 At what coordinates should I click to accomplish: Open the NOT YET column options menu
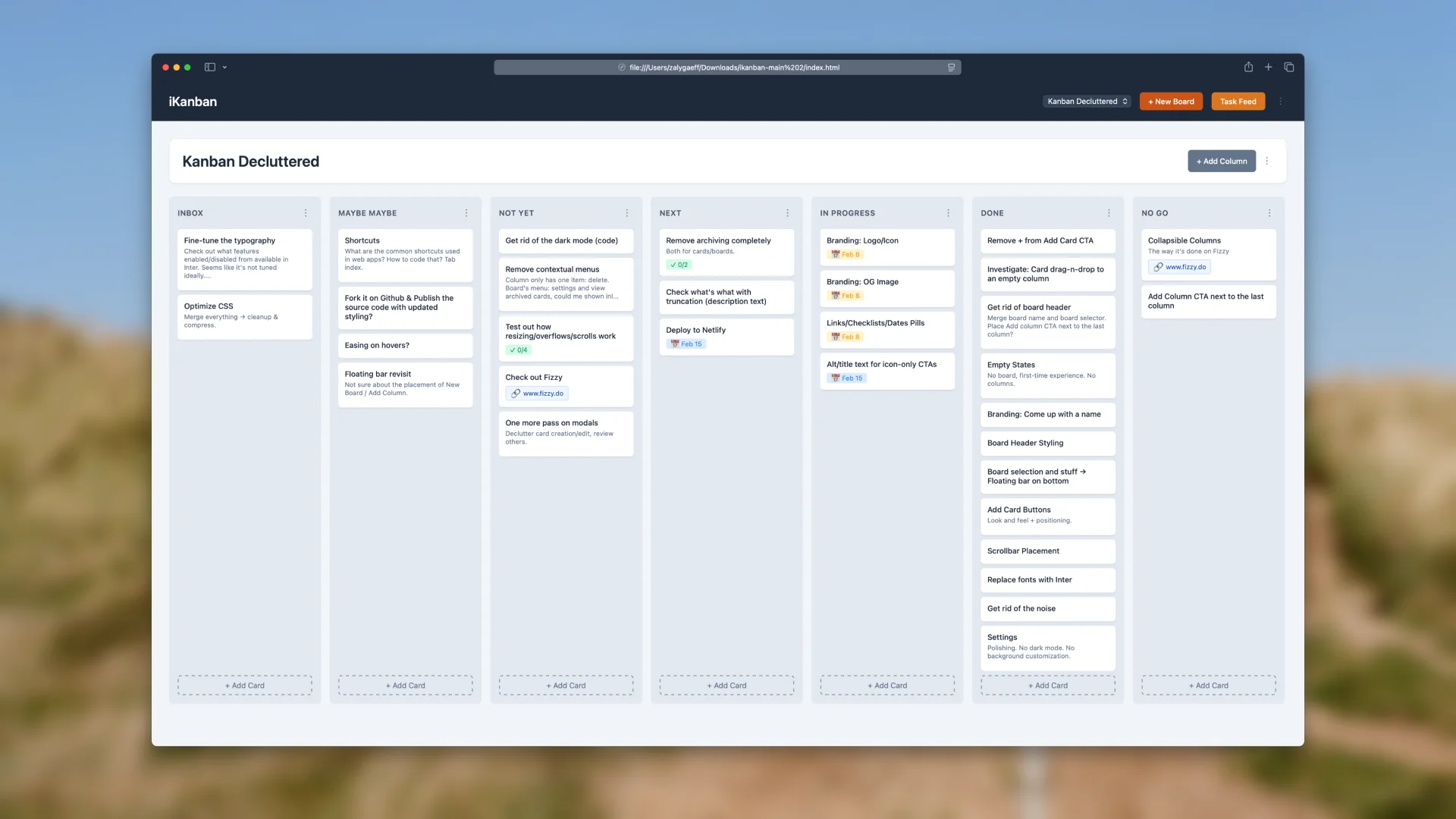click(x=627, y=213)
